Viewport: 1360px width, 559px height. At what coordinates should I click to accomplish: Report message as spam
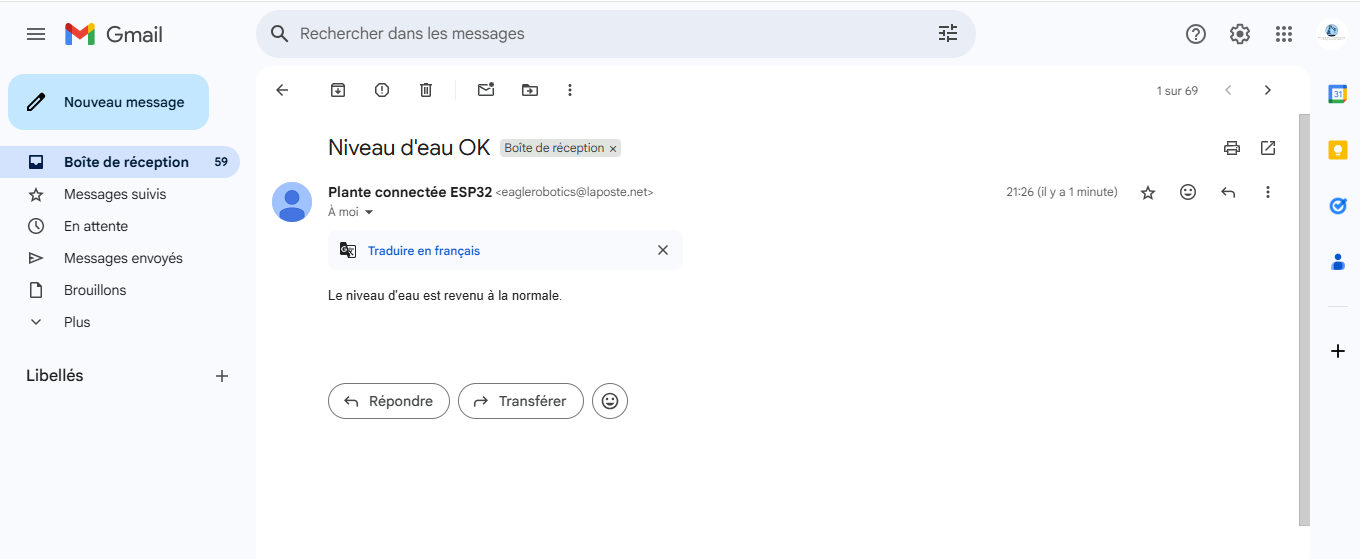pos(382,90)
